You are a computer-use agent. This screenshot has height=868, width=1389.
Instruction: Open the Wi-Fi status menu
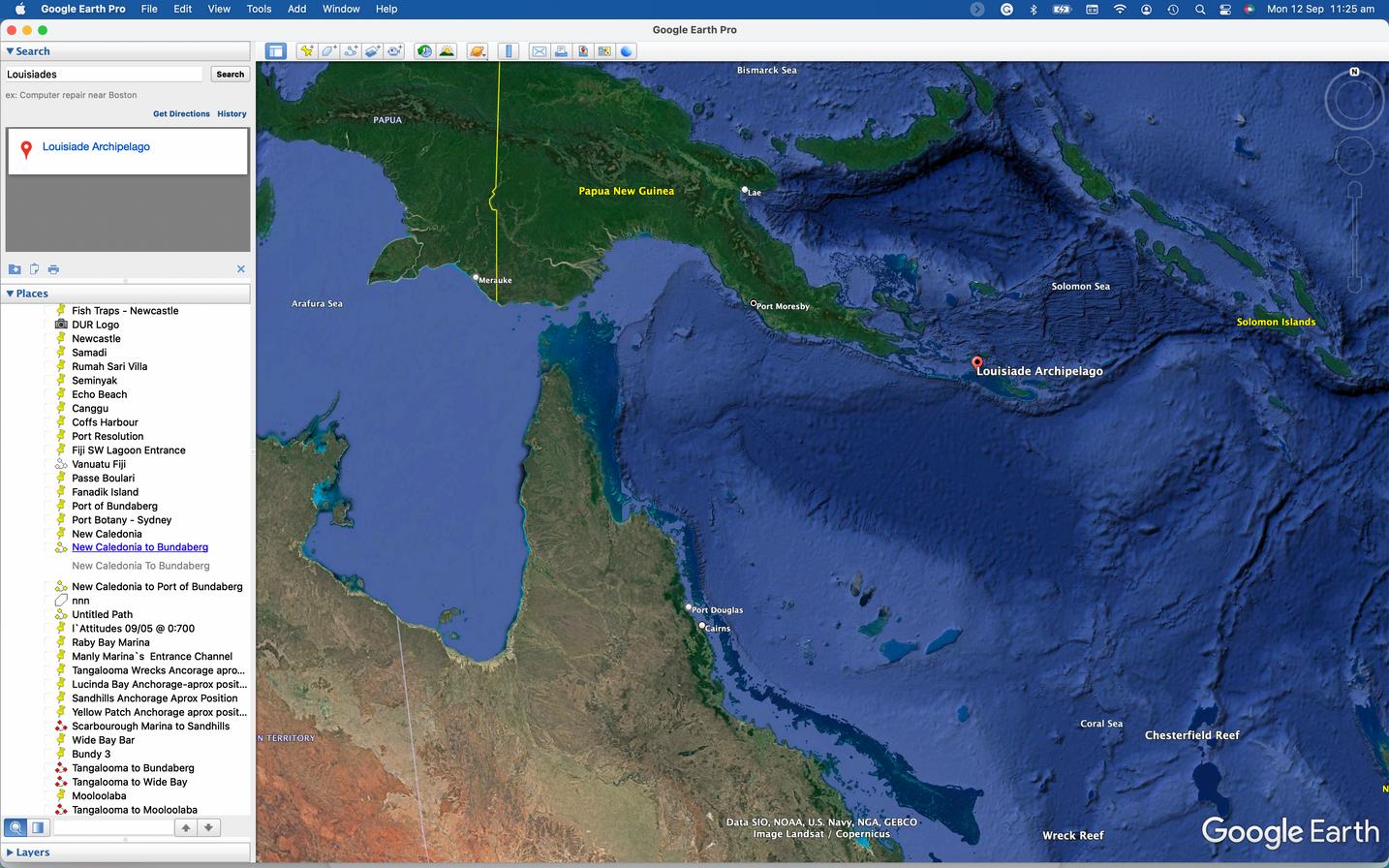tap(1120, 9)
